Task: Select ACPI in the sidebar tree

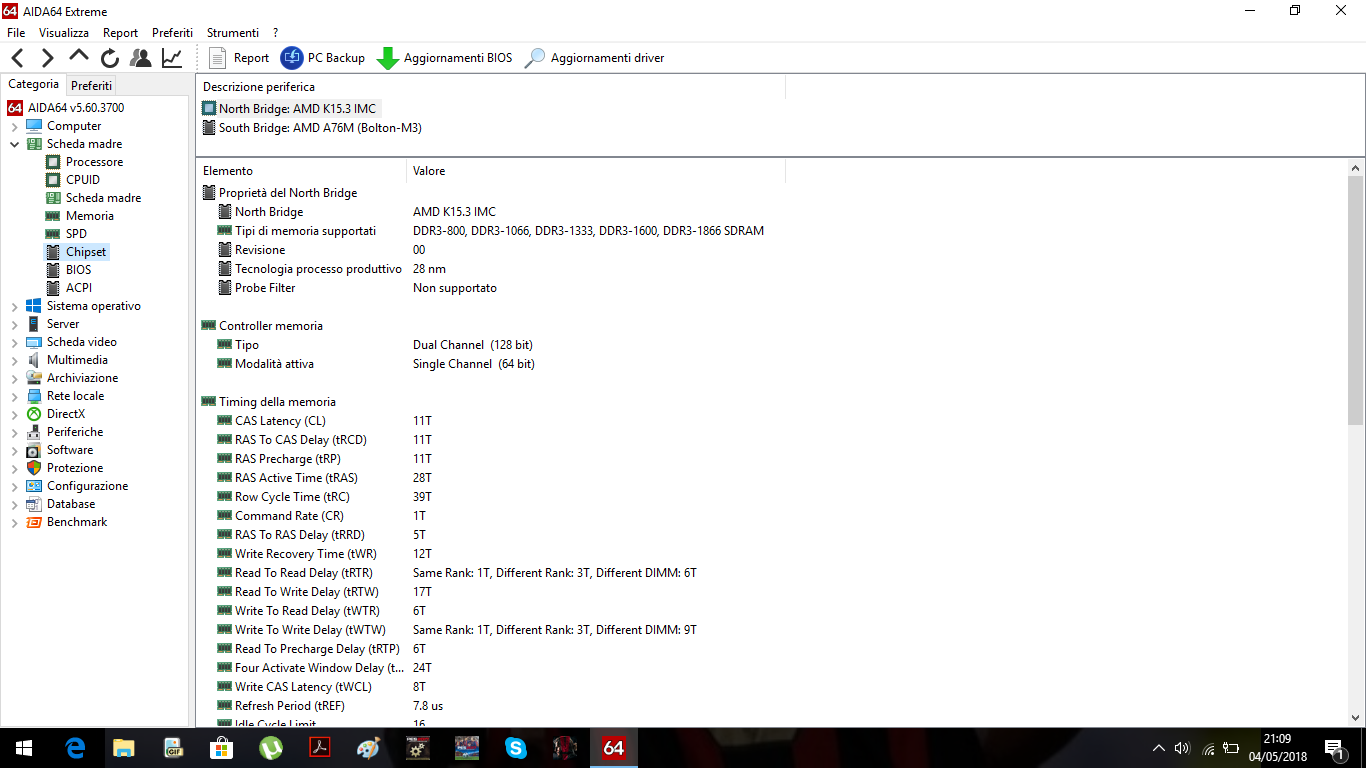Action: 79,288
